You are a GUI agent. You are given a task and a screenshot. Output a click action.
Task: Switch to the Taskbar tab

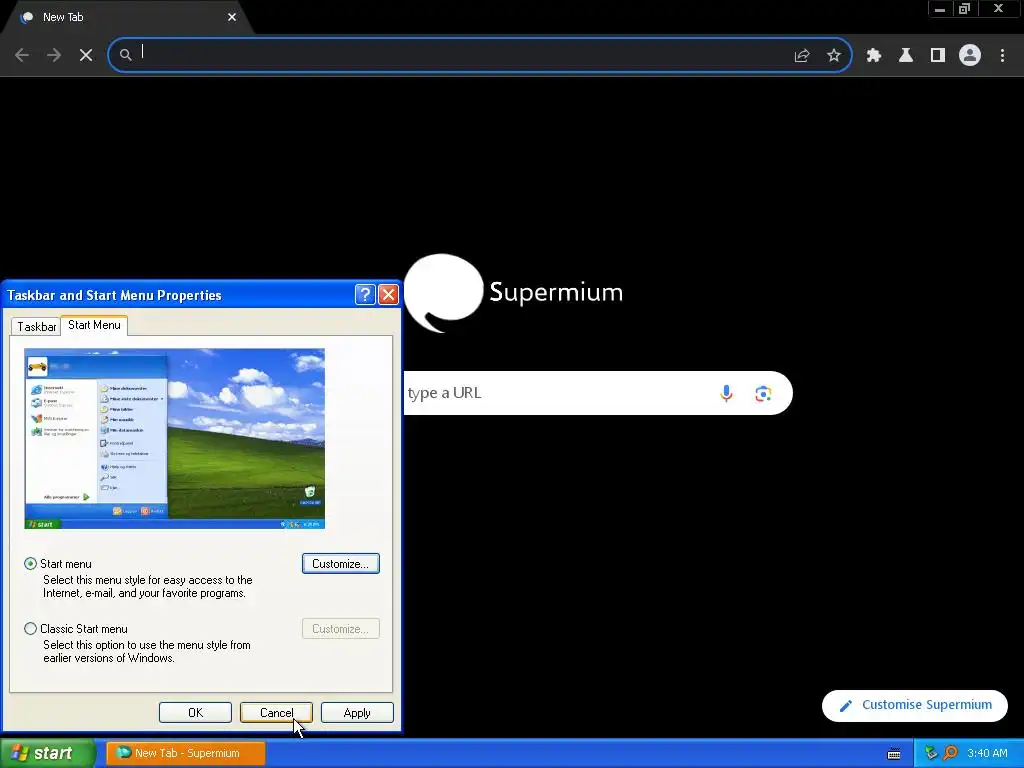37,327
